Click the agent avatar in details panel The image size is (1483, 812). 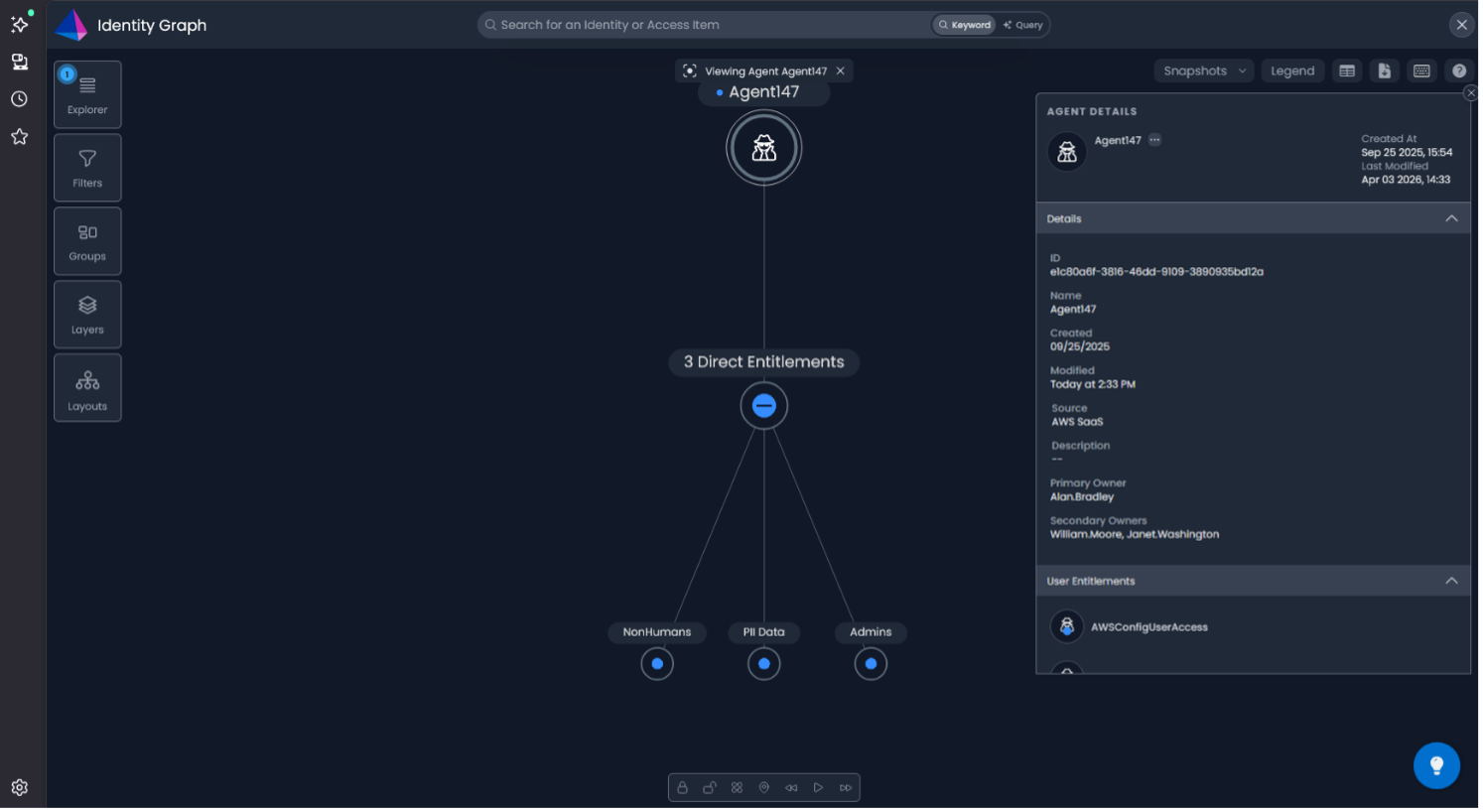tap(1067, 153)
